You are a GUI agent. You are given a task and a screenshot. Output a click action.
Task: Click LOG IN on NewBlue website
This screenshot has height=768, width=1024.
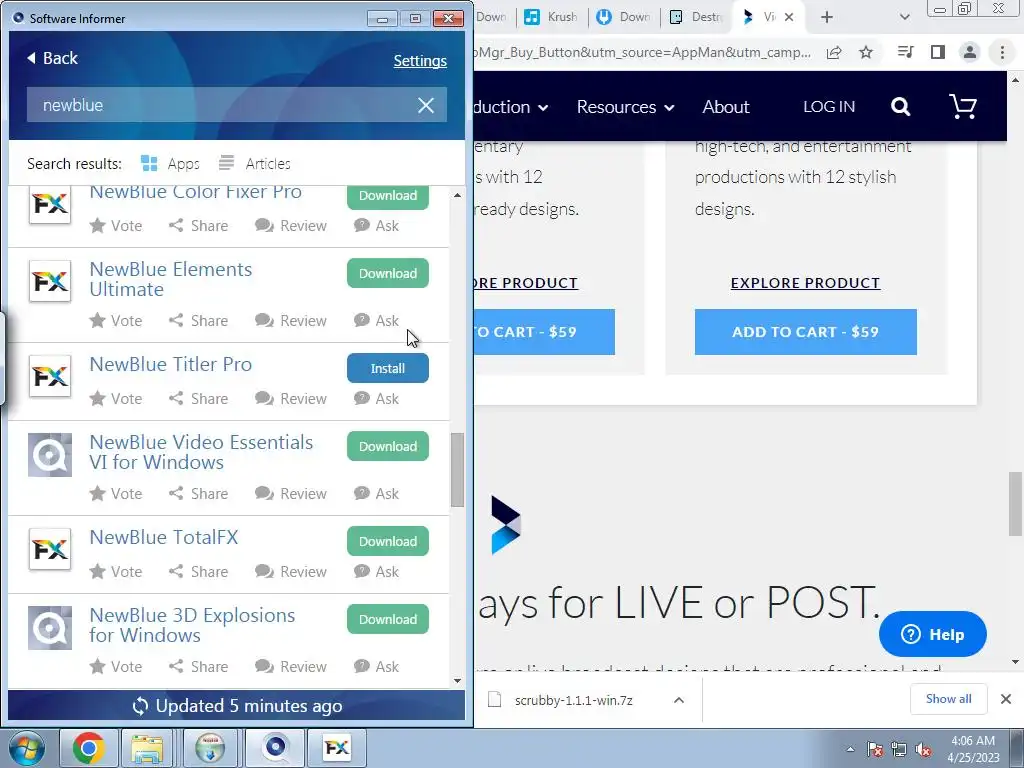pos(829,106)
